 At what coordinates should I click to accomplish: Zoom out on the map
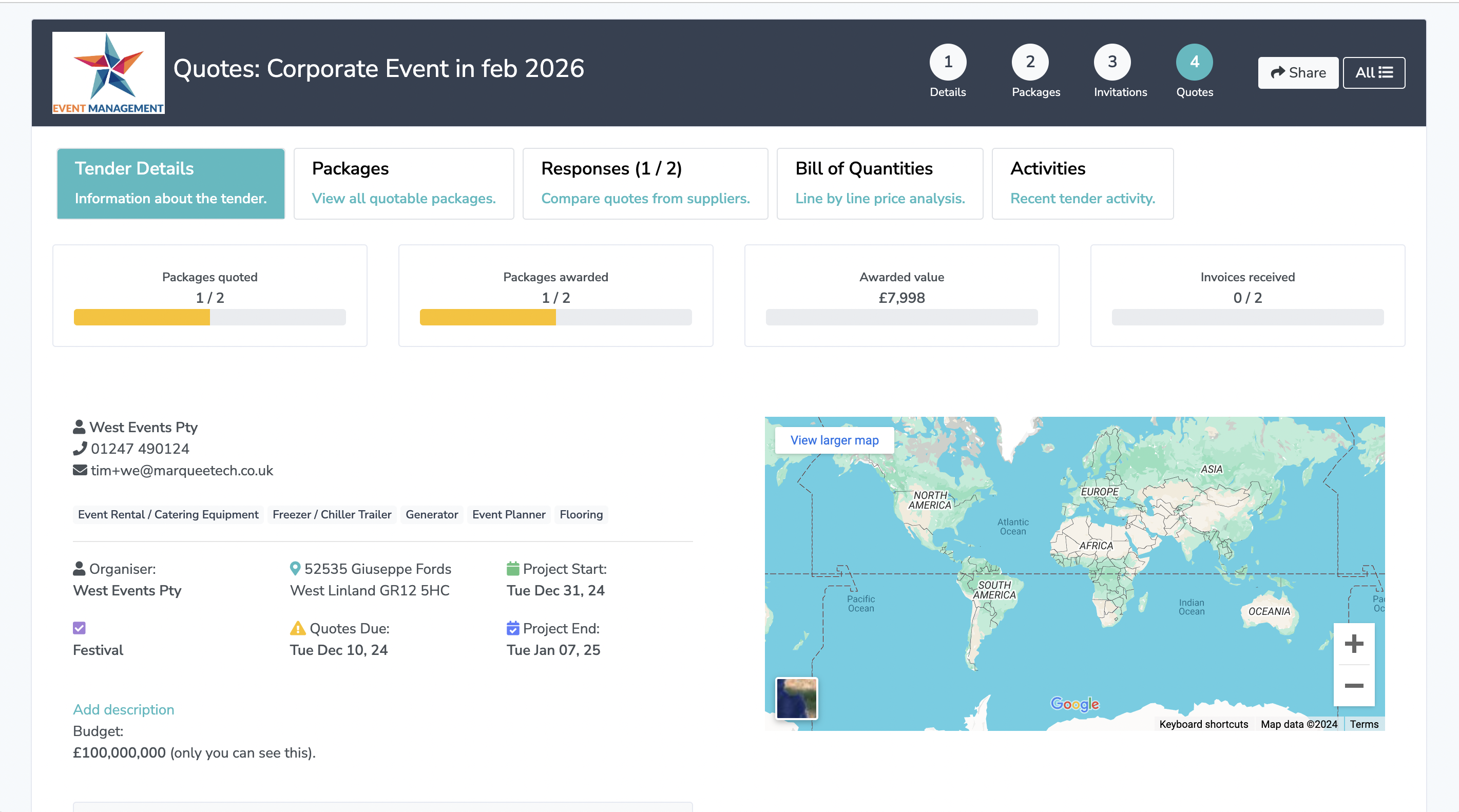pyautogui.click(x=1354, y=686)
